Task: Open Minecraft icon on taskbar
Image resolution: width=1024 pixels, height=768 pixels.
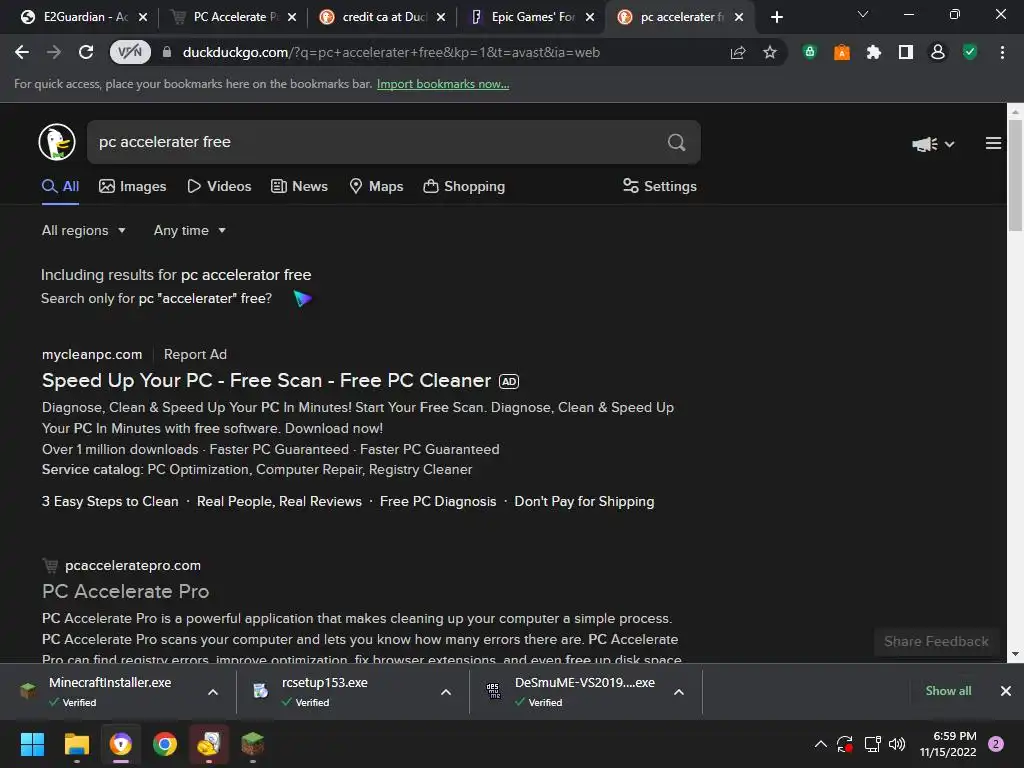Action: [253, 744]
